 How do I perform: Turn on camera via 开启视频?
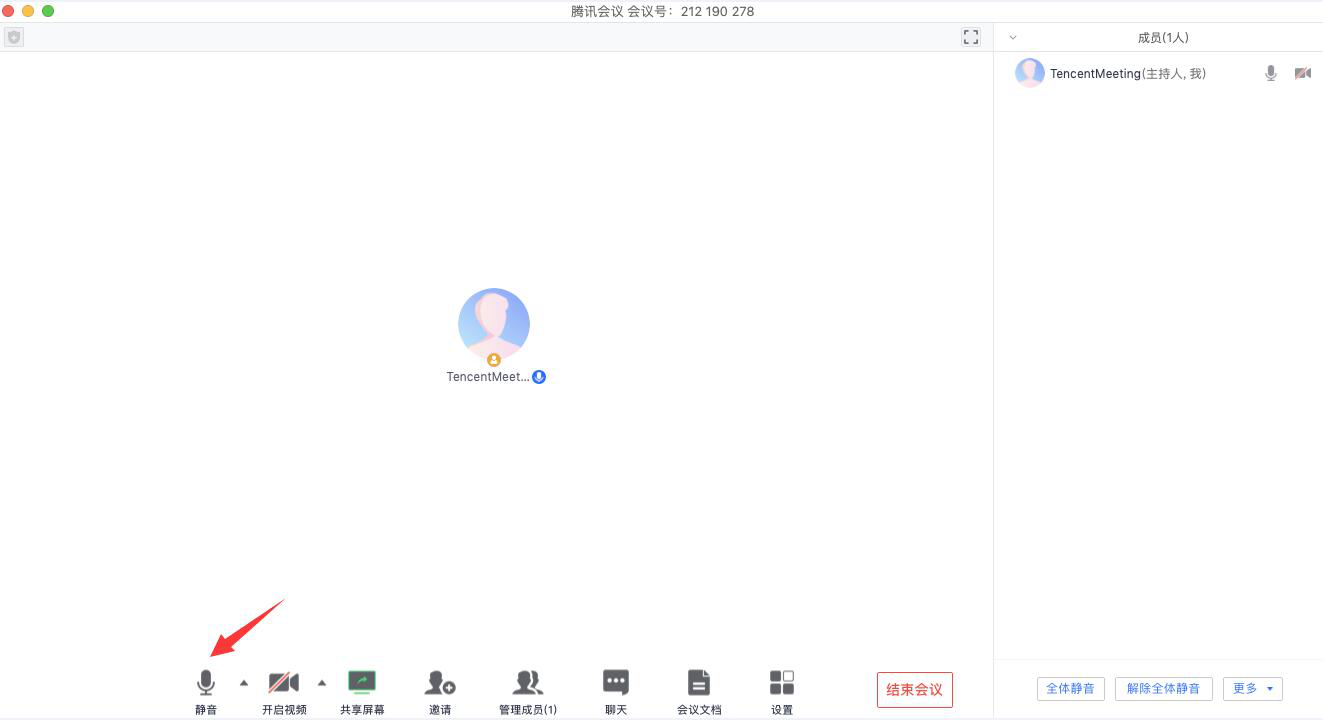click(x=284, y=691)
